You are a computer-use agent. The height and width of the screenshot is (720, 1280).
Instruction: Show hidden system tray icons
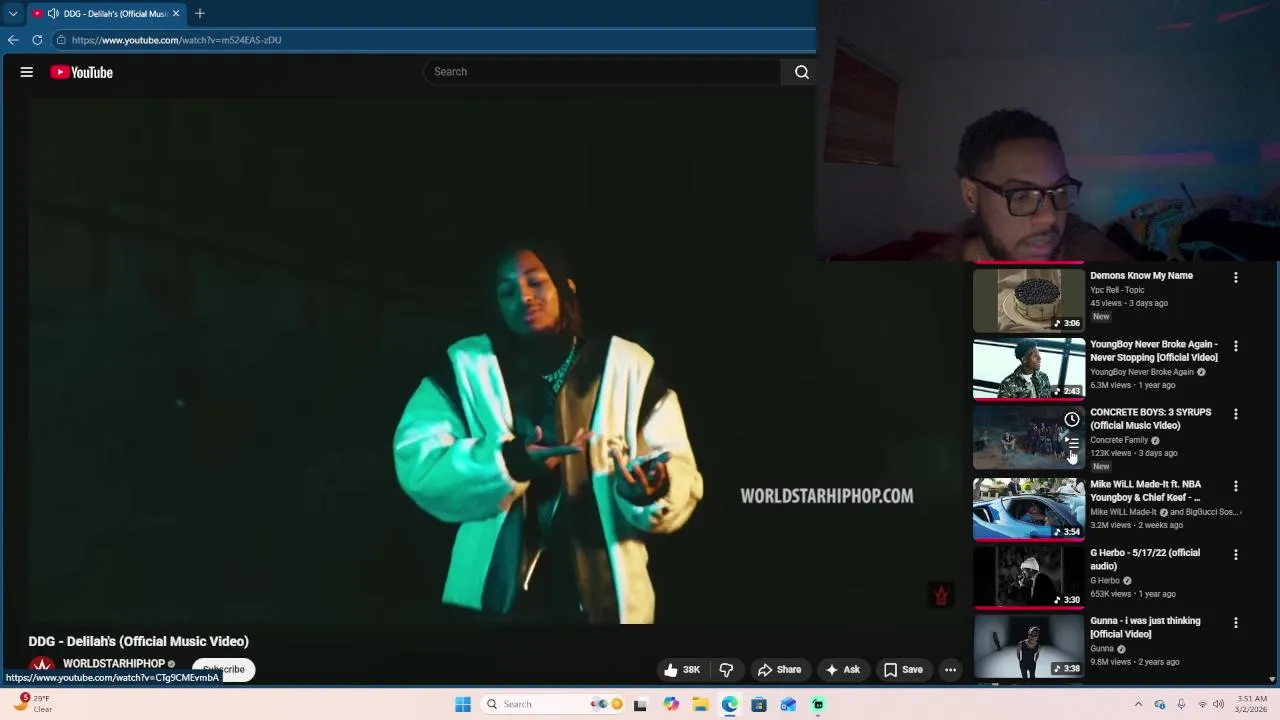click(1138, 704)
